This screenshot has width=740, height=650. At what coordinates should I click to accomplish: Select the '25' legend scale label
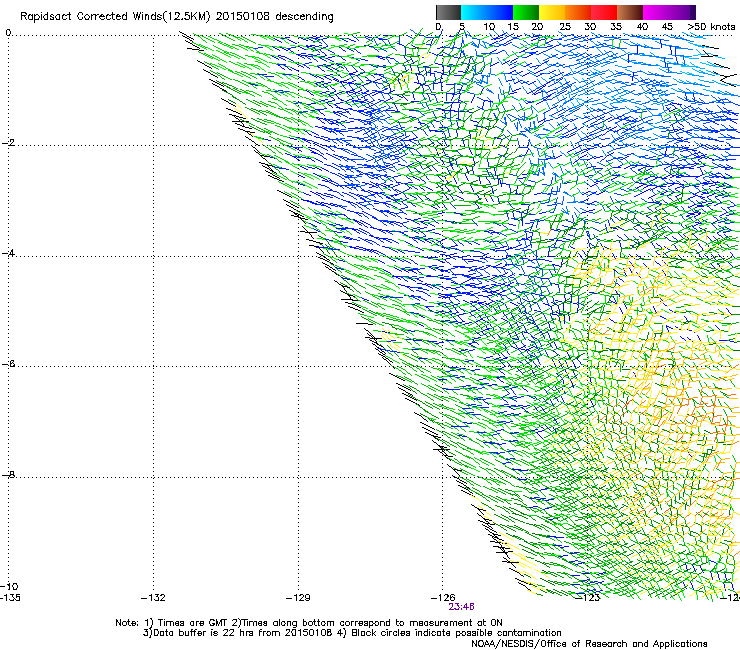[x=565, y=27]
